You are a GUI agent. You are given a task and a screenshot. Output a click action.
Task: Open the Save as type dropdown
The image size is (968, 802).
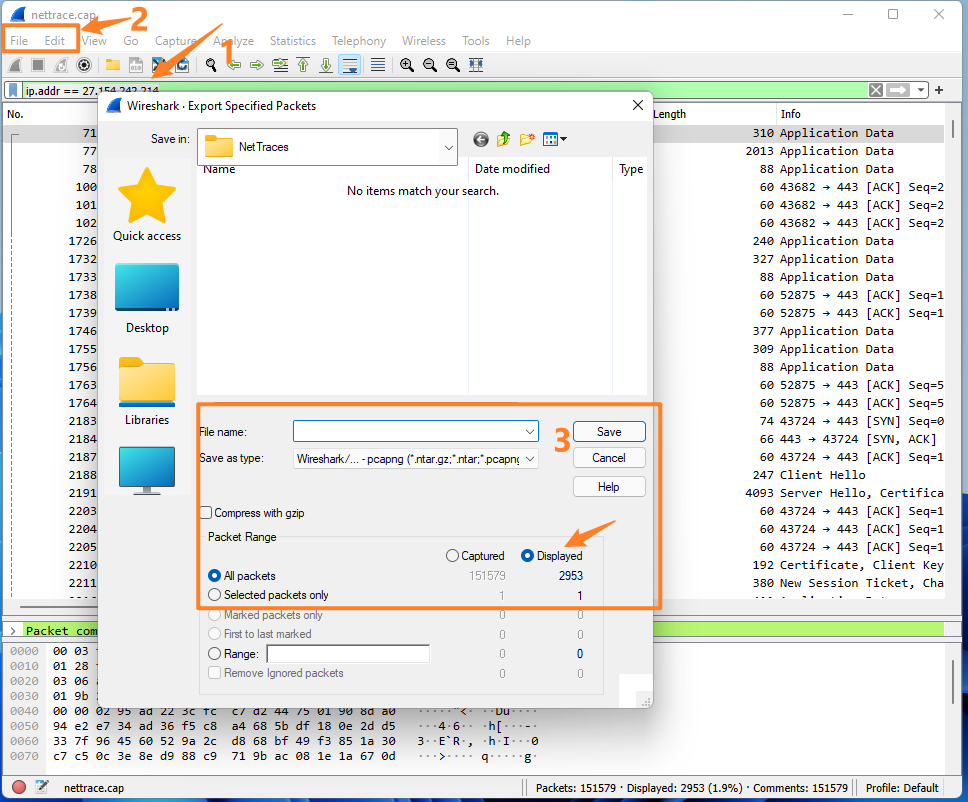(529, 459)
